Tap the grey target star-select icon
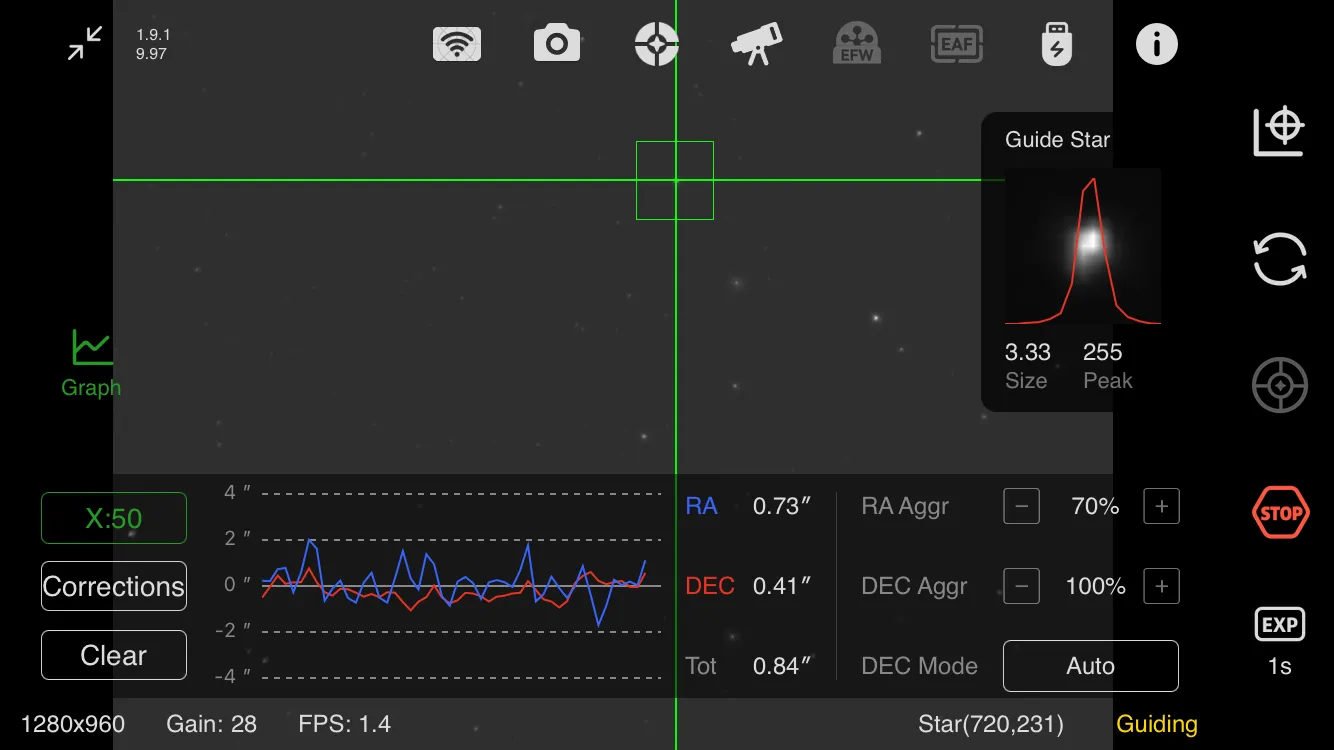The image size is (1334, 750). tap(1280, 385)
